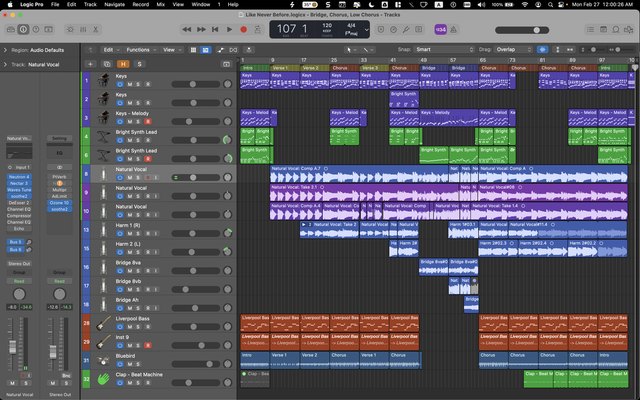Open the Mix menu
This screenshot has width=640, height=400.
[160, 4]
